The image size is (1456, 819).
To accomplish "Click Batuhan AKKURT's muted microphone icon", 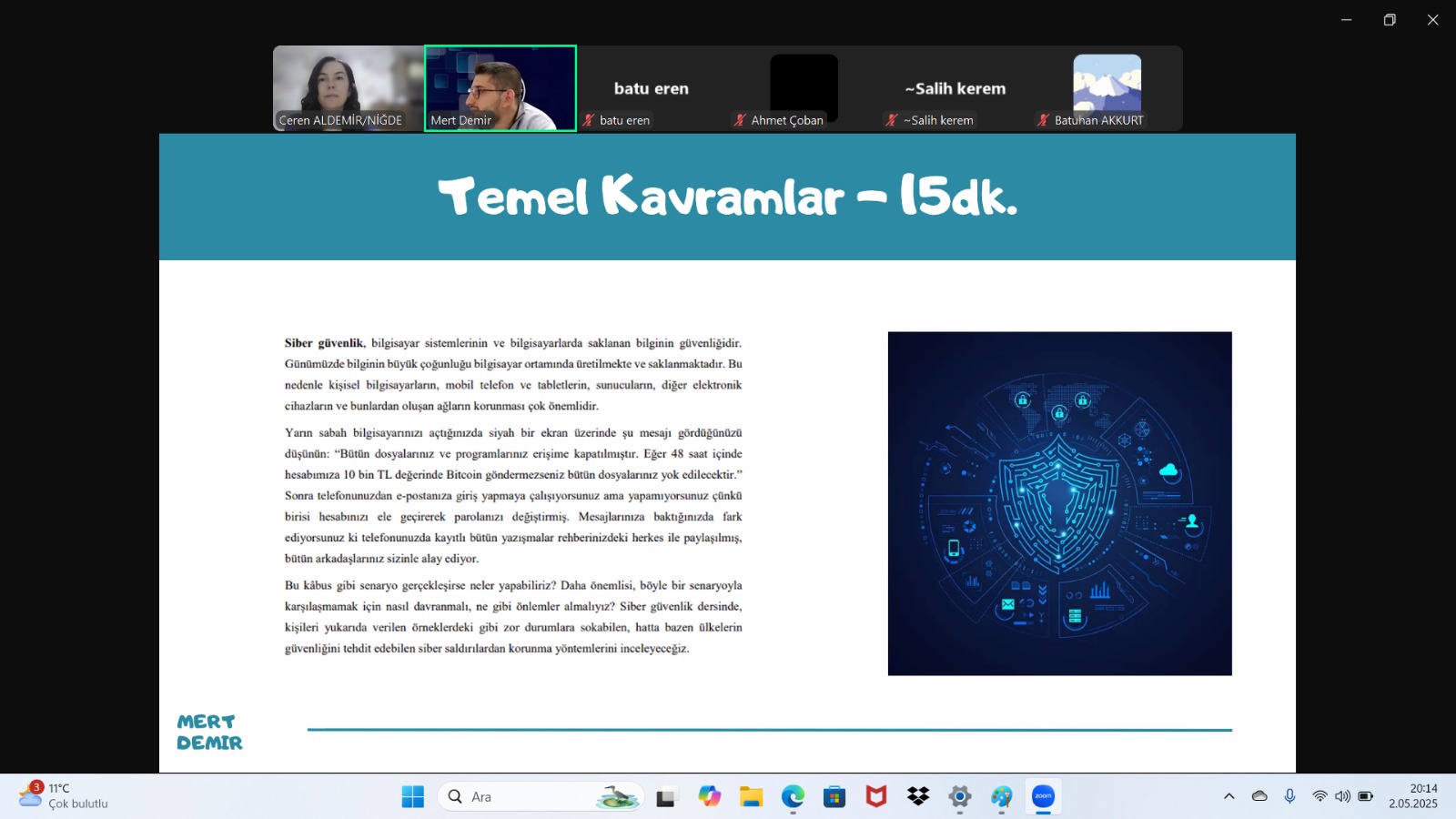I will 1043,120.
